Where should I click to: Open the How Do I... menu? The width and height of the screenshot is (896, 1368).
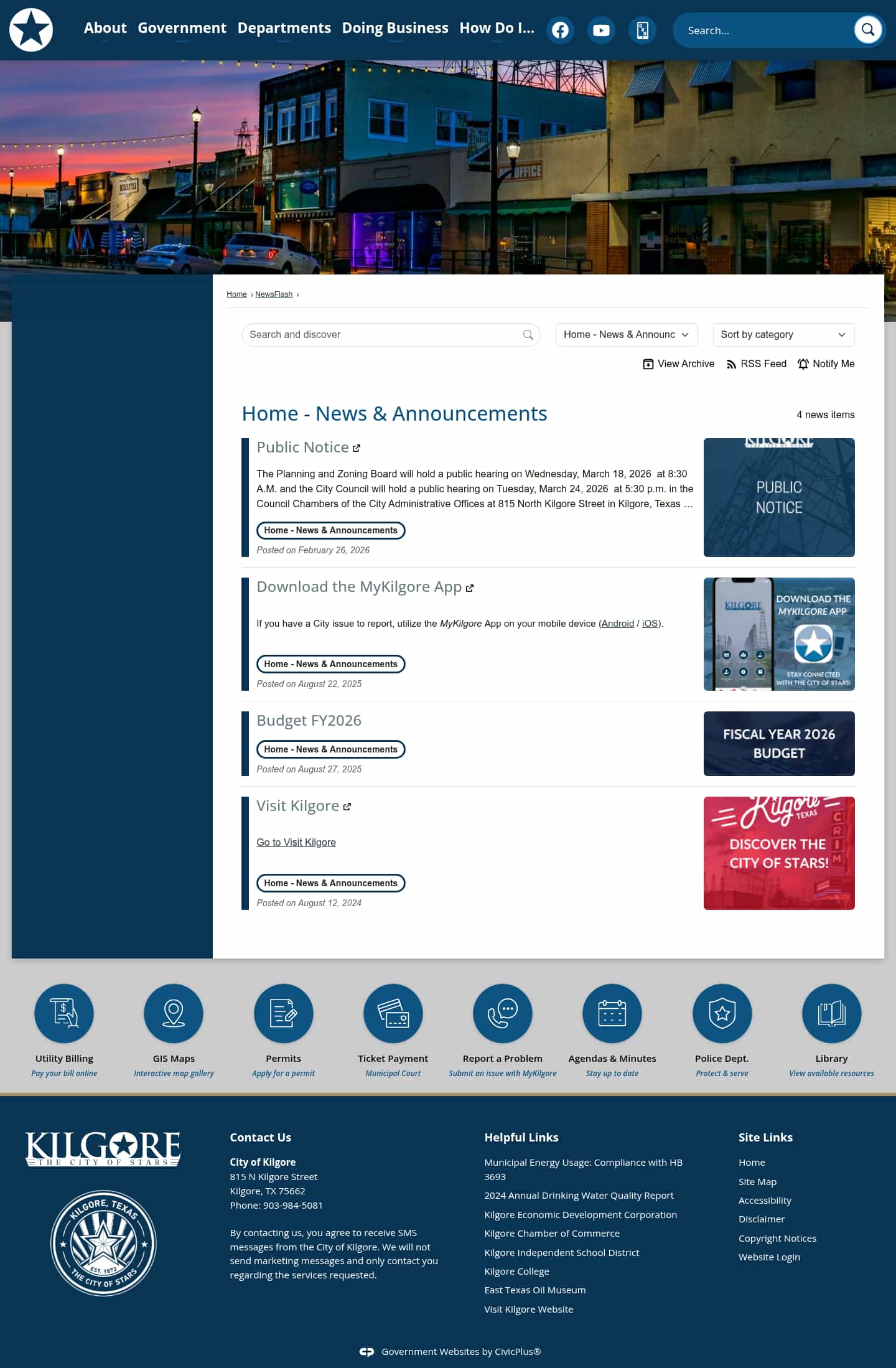(x=497, y=28)
